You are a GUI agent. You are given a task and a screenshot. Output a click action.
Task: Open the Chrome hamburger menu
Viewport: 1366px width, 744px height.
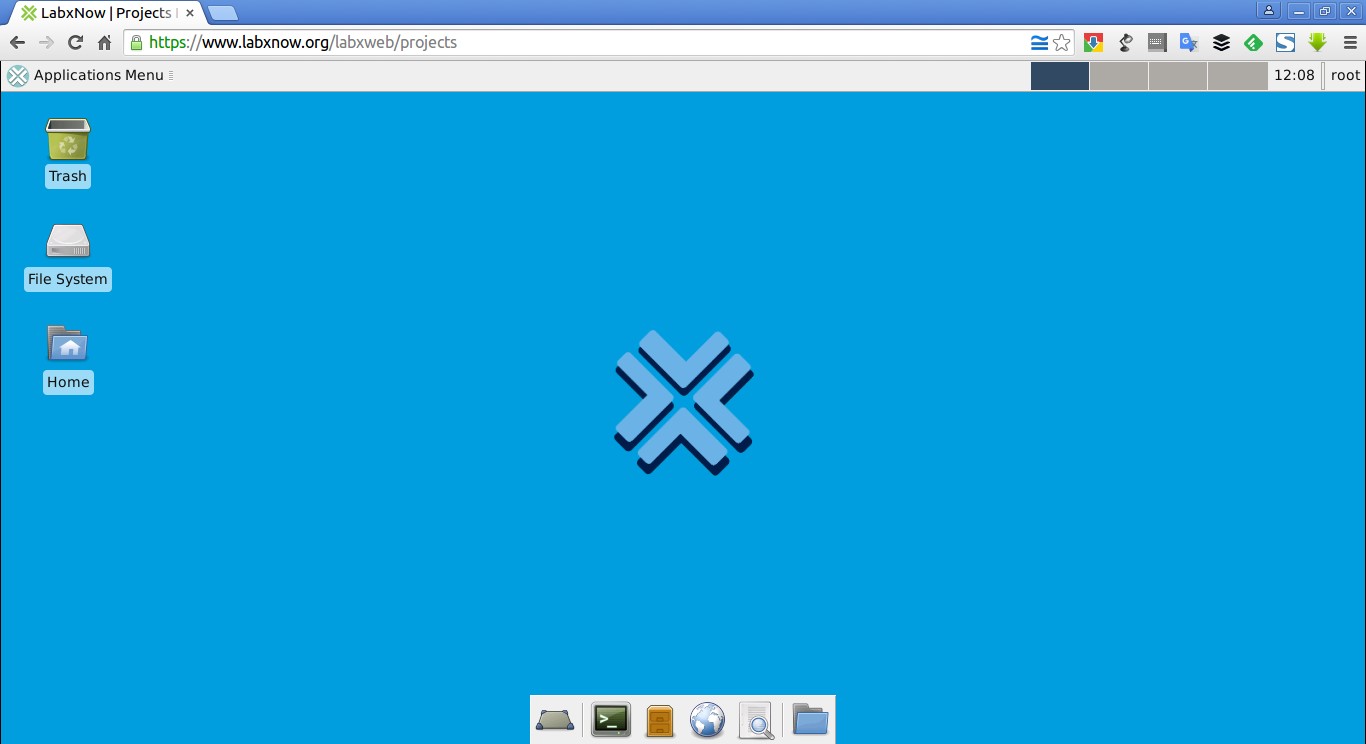coord(1350,42)
